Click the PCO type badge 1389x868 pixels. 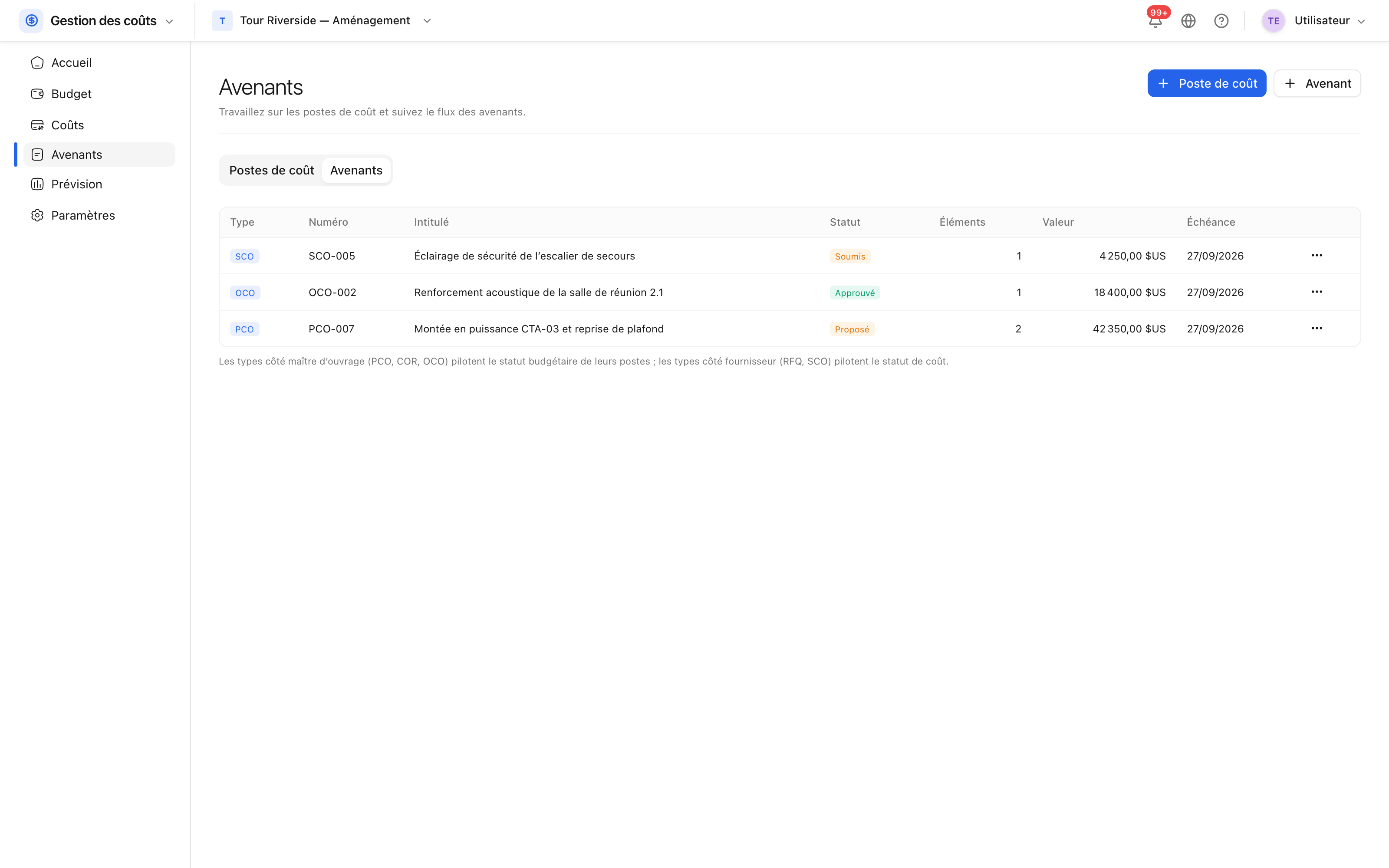[244, 329]
